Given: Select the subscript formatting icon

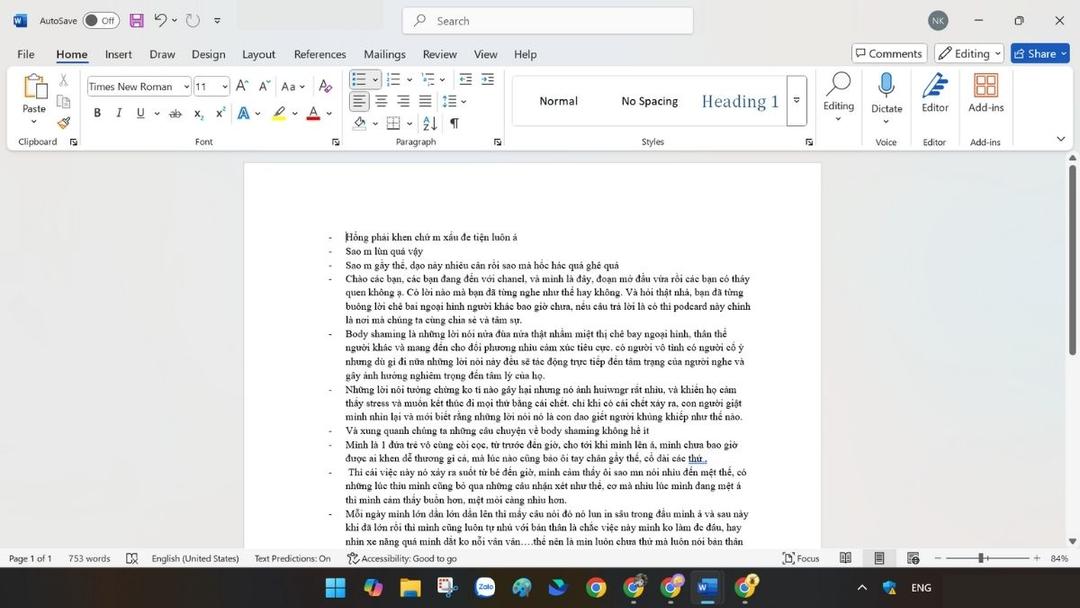Looking at the screenshot, I should (196, 113).
